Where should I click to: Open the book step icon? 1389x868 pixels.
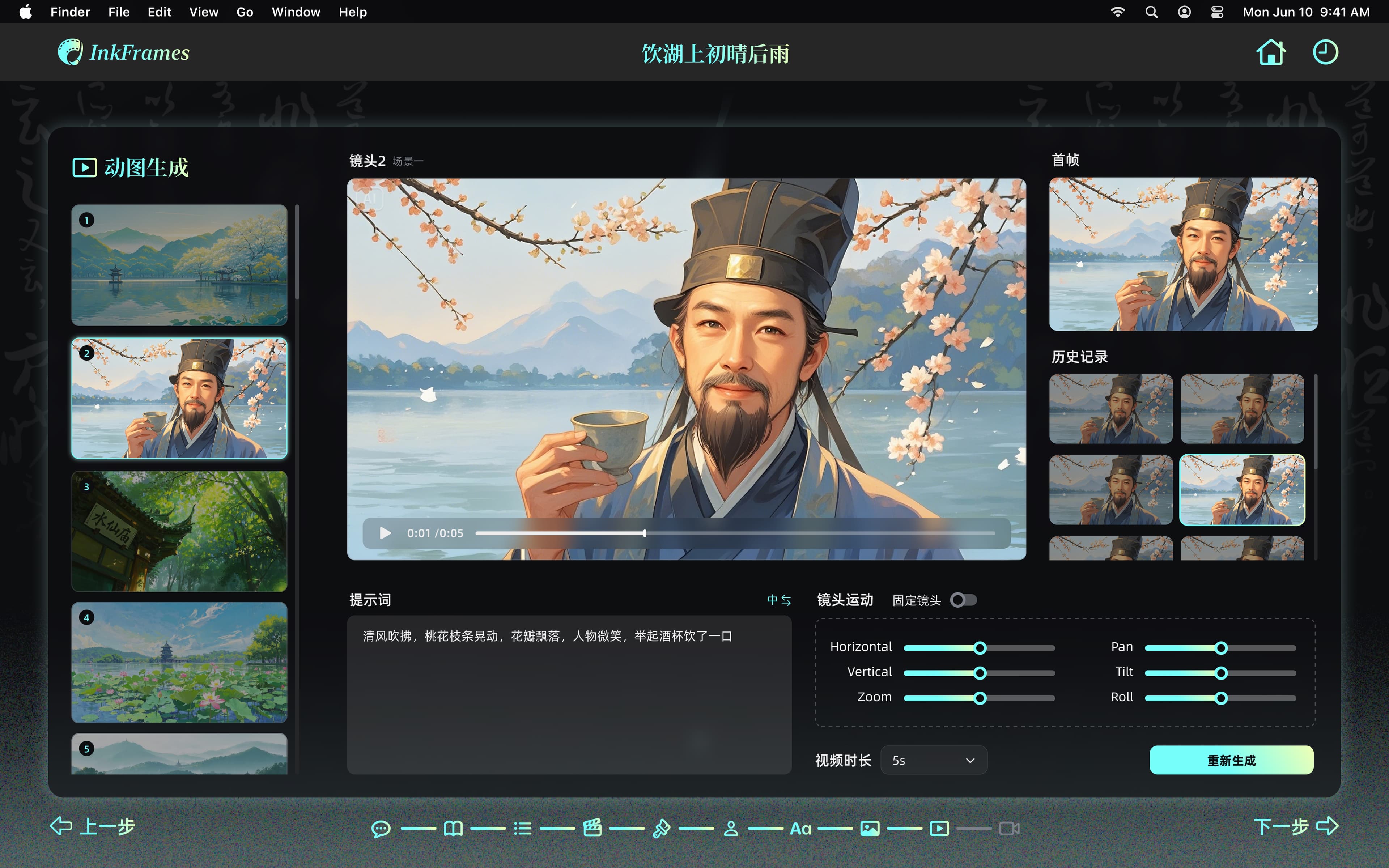point(453,828)
